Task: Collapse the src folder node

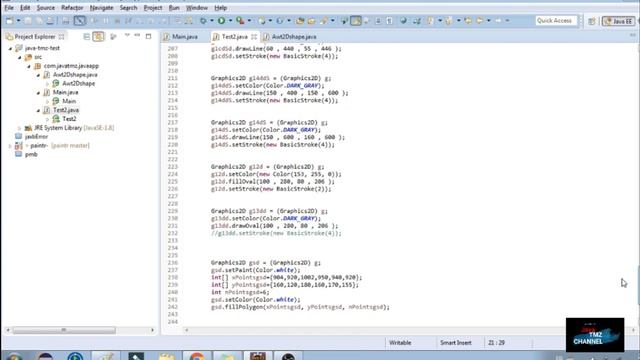Action: (20, 57)
